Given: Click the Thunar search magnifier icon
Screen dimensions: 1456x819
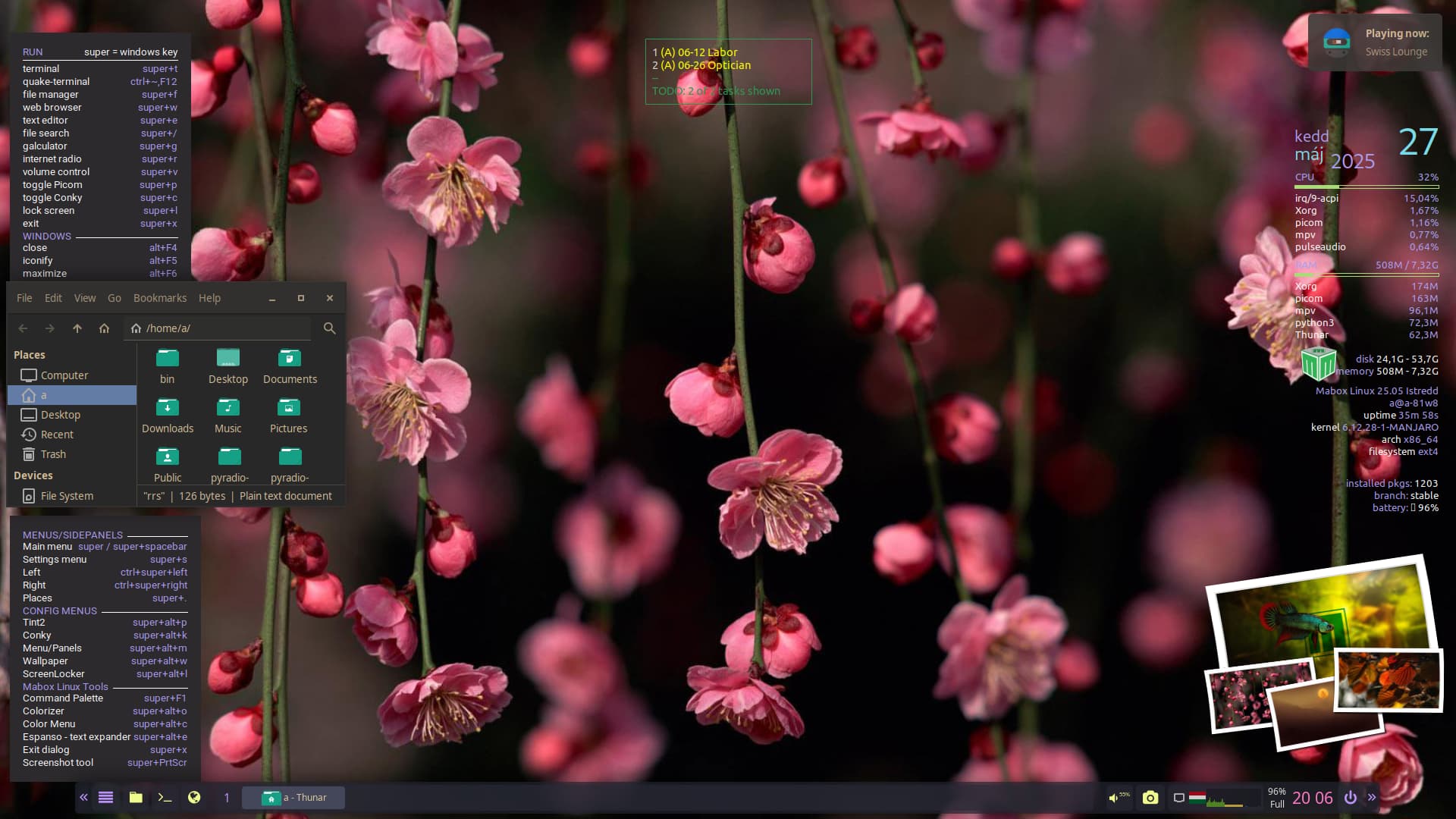Looking at the screenshot, I should click(329, 328).
